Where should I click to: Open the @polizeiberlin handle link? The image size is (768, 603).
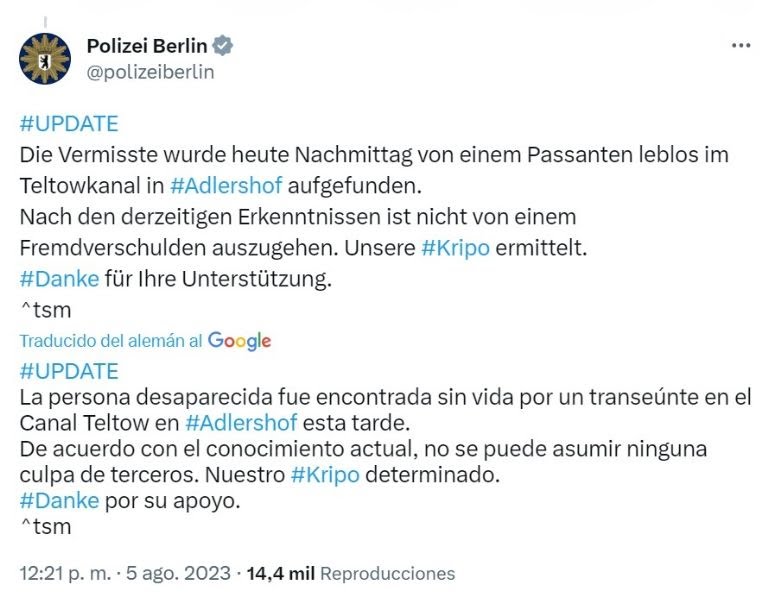pos(150,72)
